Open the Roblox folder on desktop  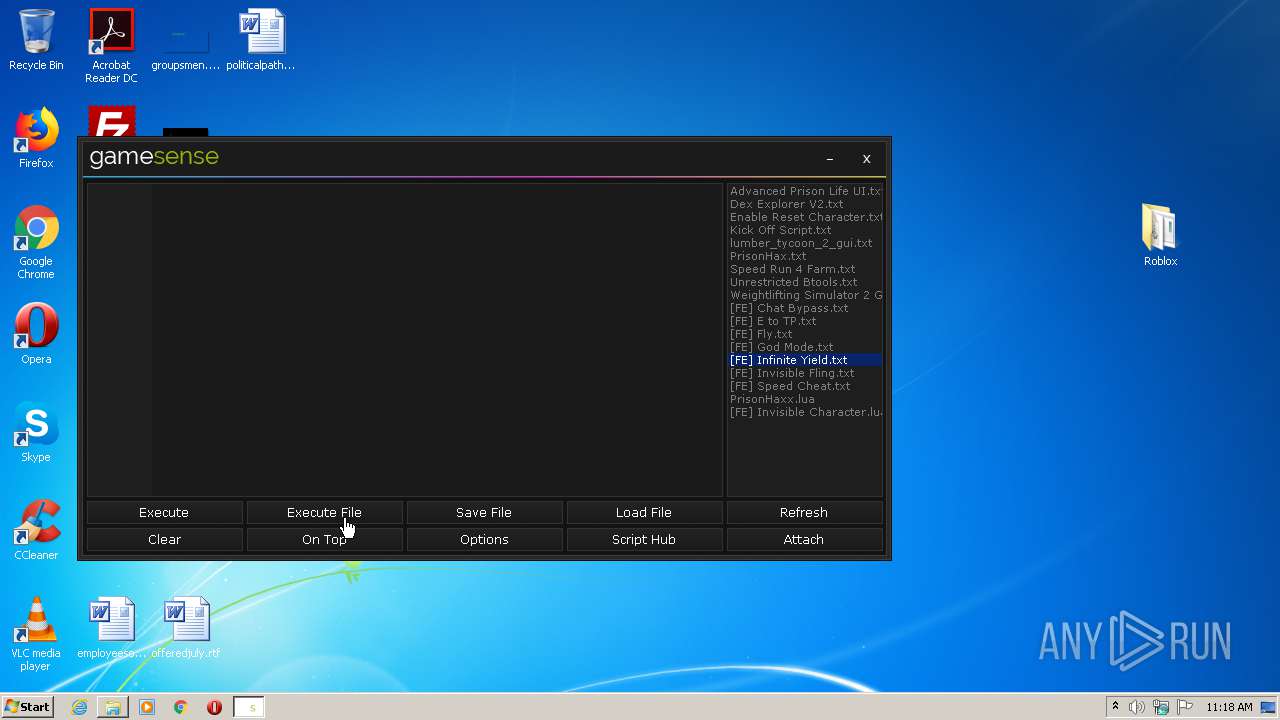pos(1160,236)
